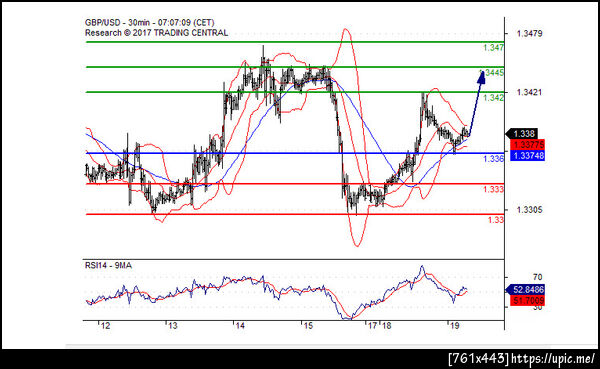Click the Research 2017 TRADING CENTRAL text
This screenshot has height=369, width=600.
pyautogui.click(x=157, y=33)
